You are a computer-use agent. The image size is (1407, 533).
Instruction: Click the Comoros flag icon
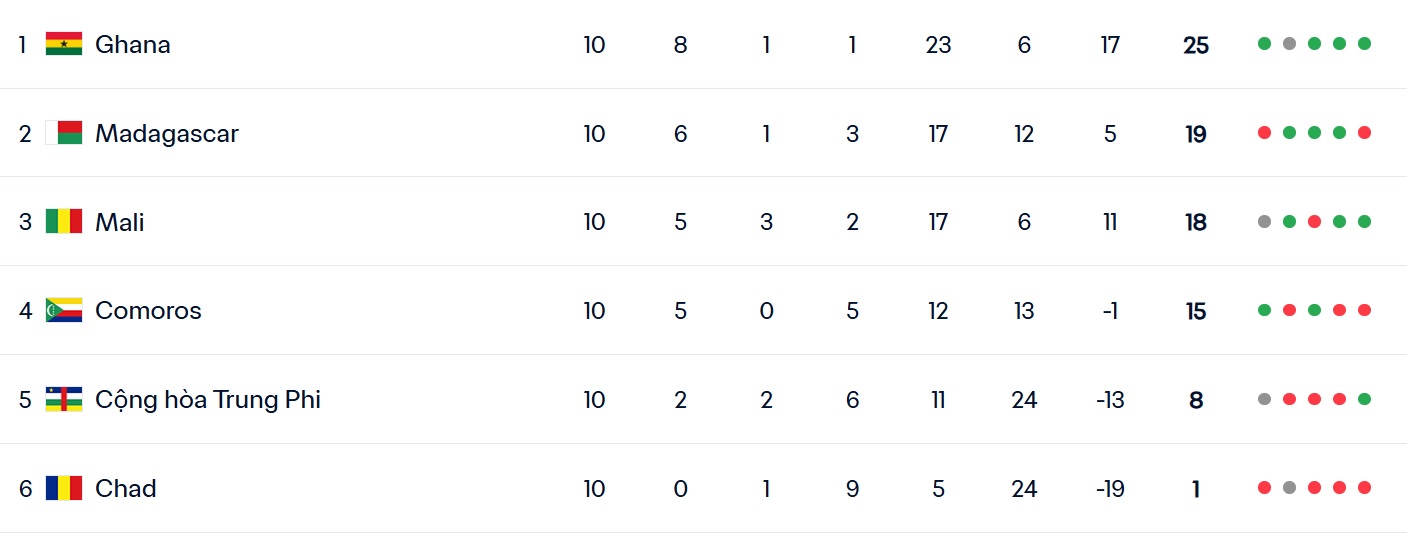64,310
